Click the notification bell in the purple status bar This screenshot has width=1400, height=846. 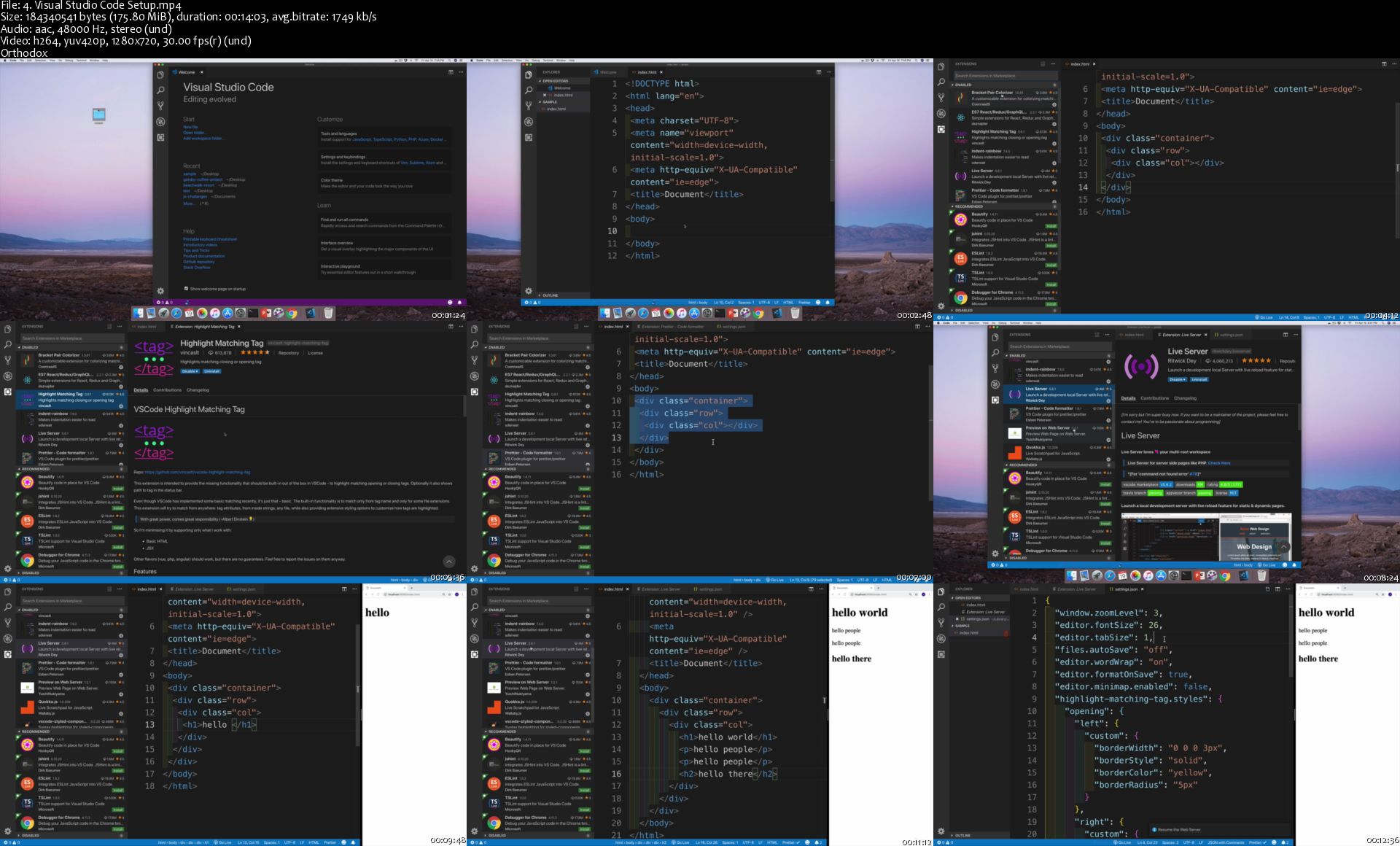(459, 302)
